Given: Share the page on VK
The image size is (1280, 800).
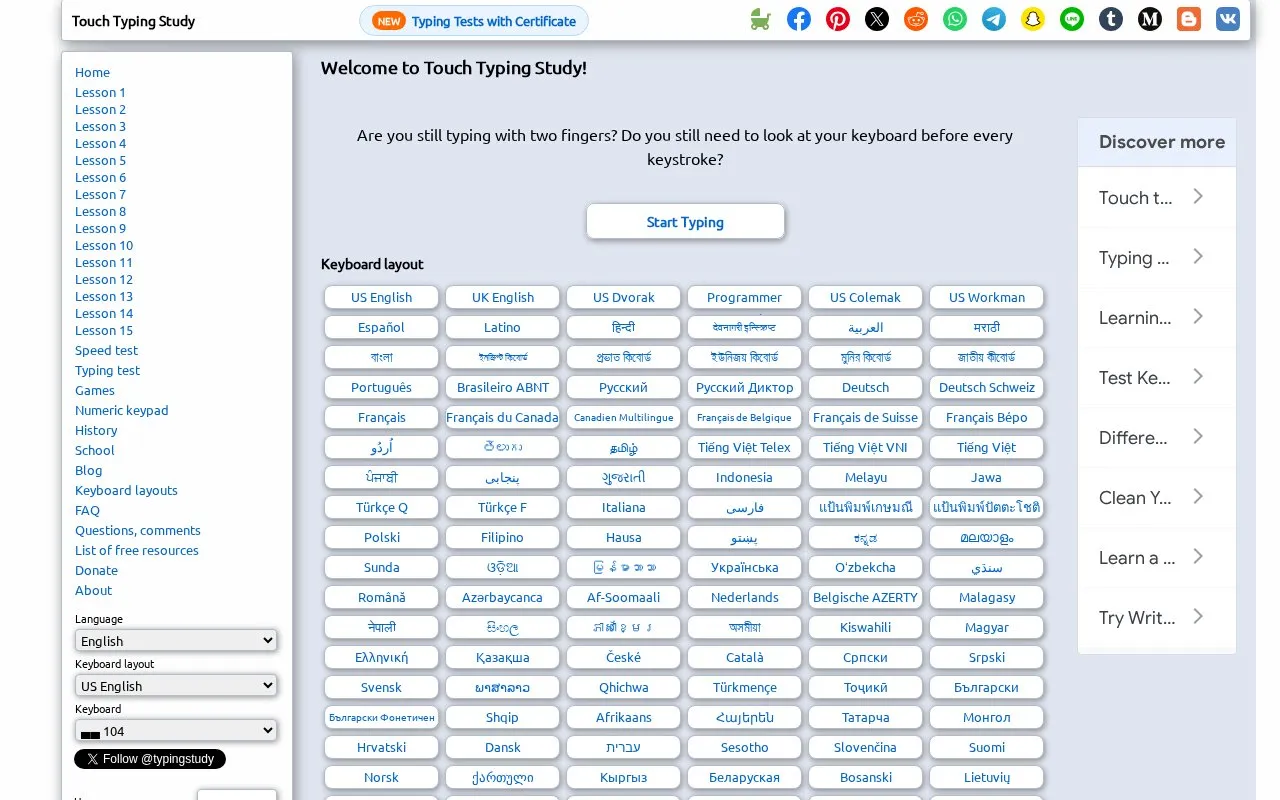Looking at the screenshot, I should [1228, 19].
